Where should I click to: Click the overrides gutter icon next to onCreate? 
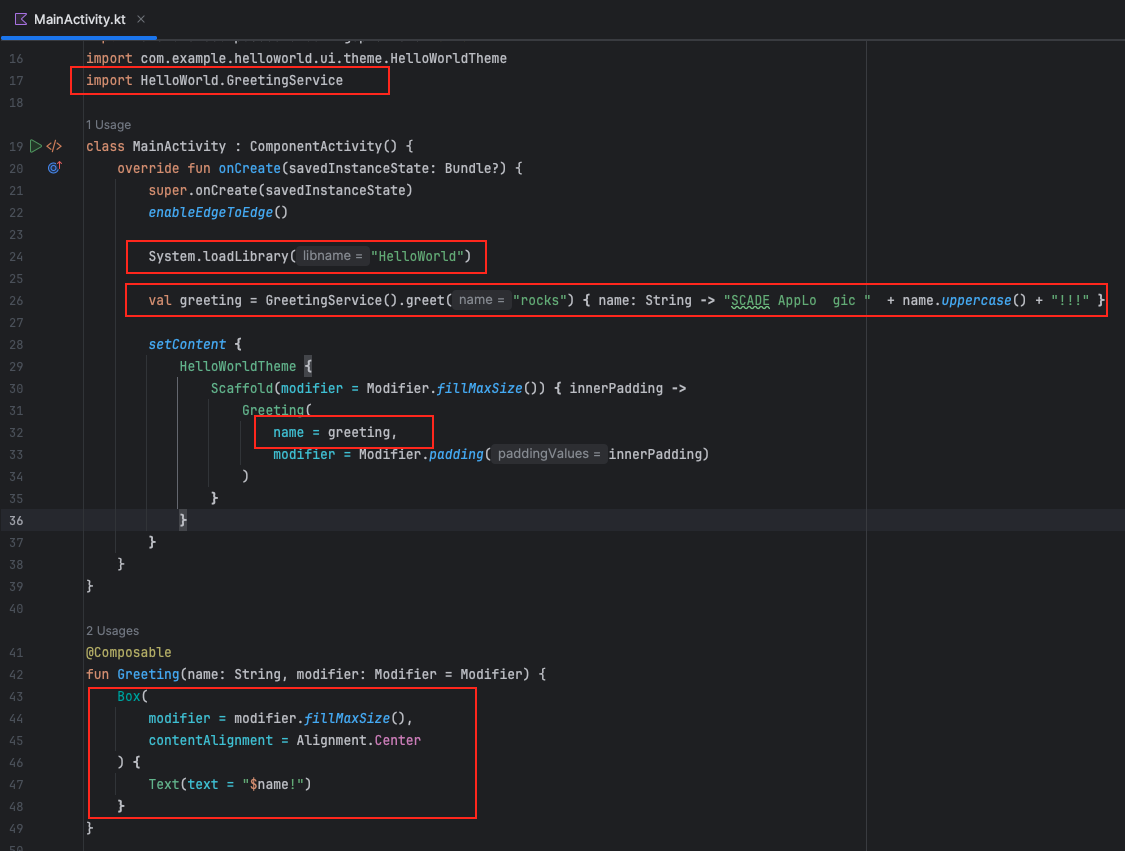tap(54, 168)
